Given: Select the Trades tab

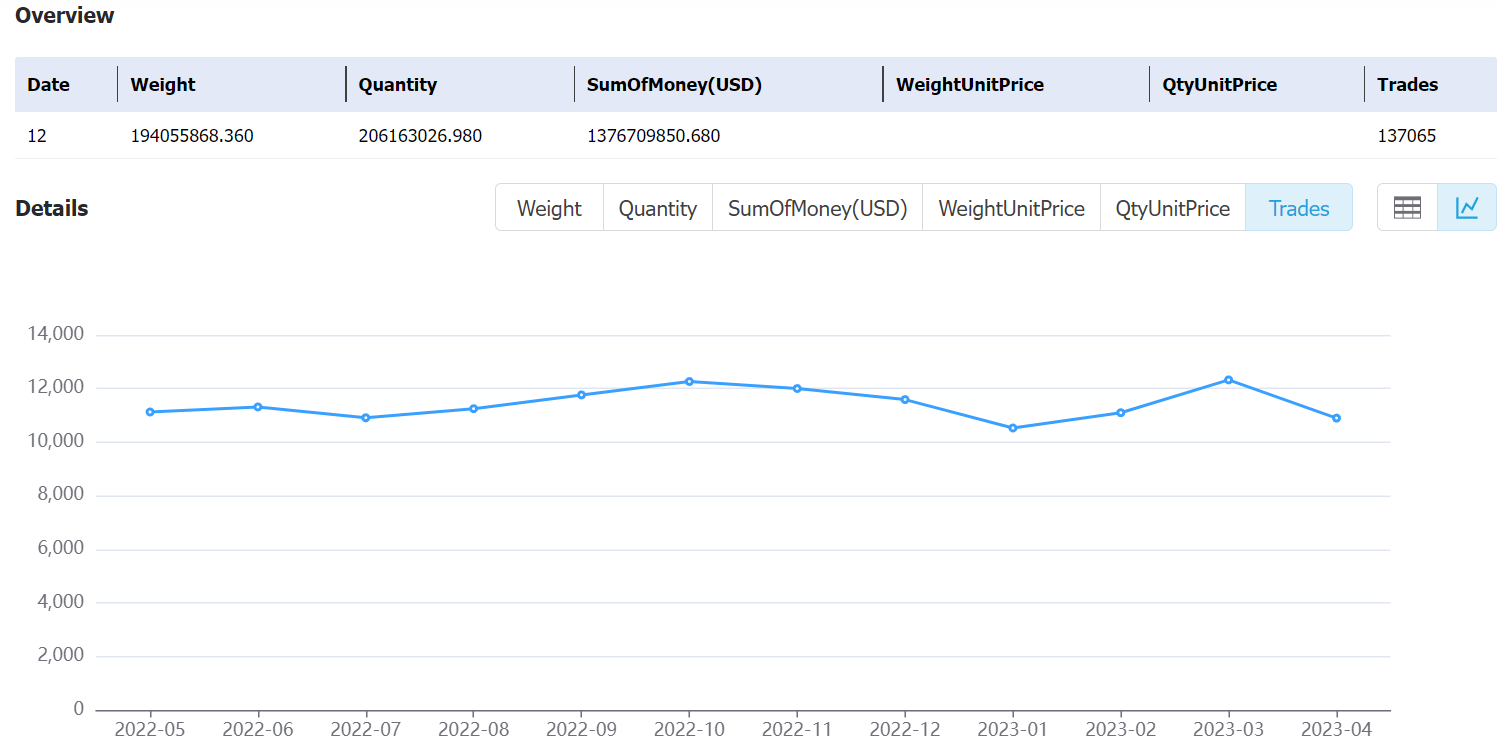Looking at the screenshot, I should (x=1299, y=208).
